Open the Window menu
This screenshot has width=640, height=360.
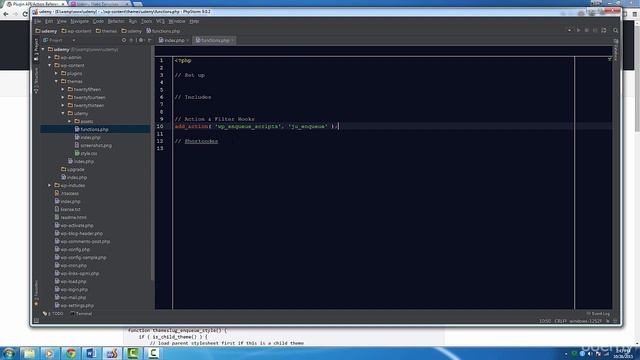(176, 21)
